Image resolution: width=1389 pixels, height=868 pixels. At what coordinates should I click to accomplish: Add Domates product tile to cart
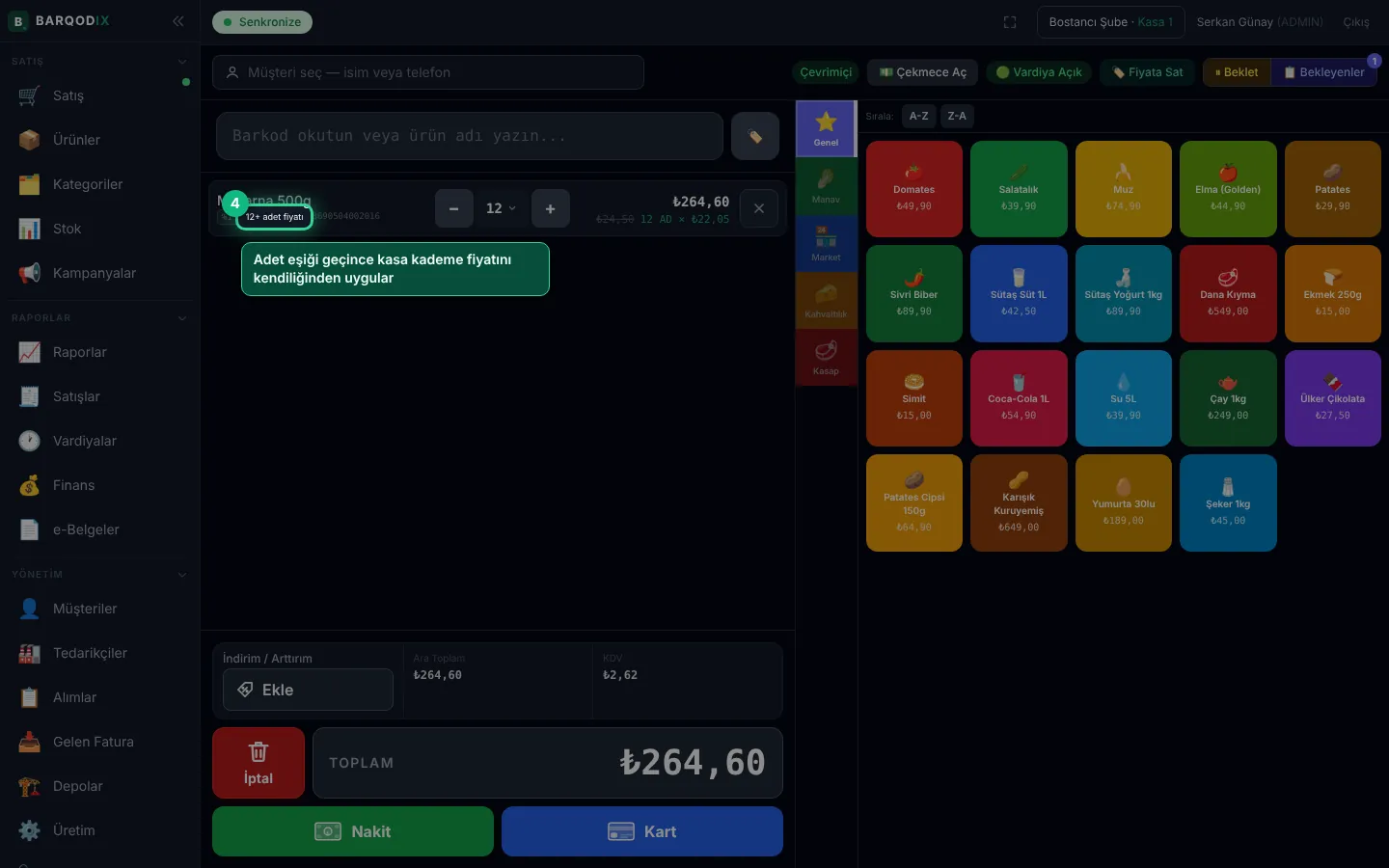914,189
